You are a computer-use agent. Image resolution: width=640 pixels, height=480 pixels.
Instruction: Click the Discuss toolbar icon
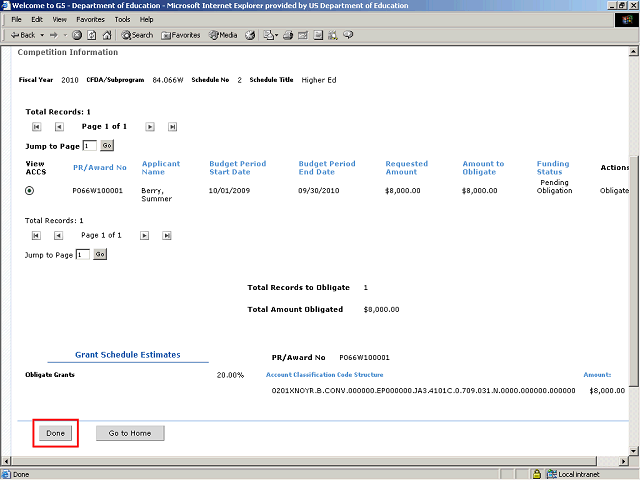pos(318,35)
